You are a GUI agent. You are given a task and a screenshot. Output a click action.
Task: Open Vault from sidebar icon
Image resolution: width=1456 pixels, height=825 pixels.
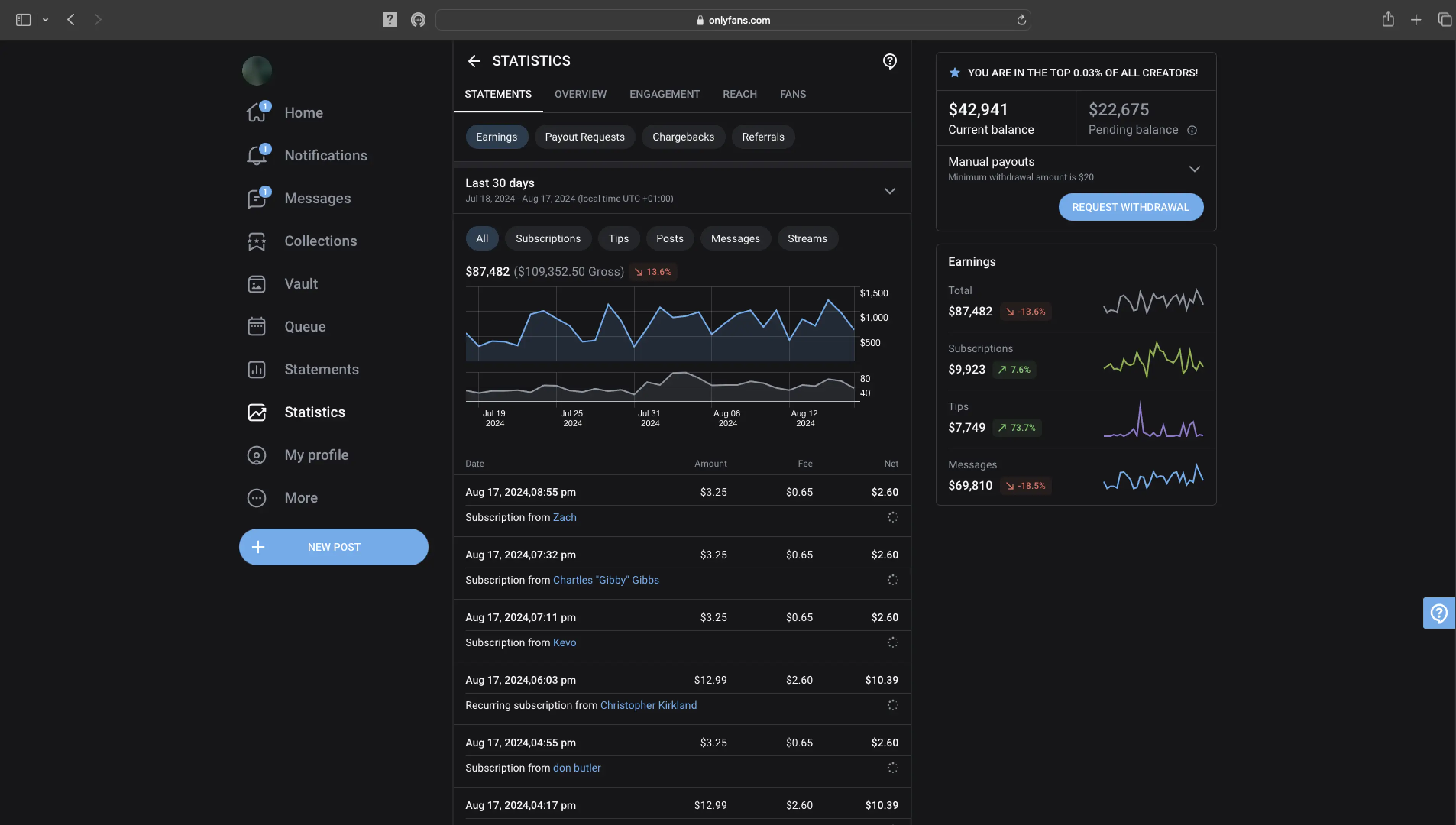[256, 284]
